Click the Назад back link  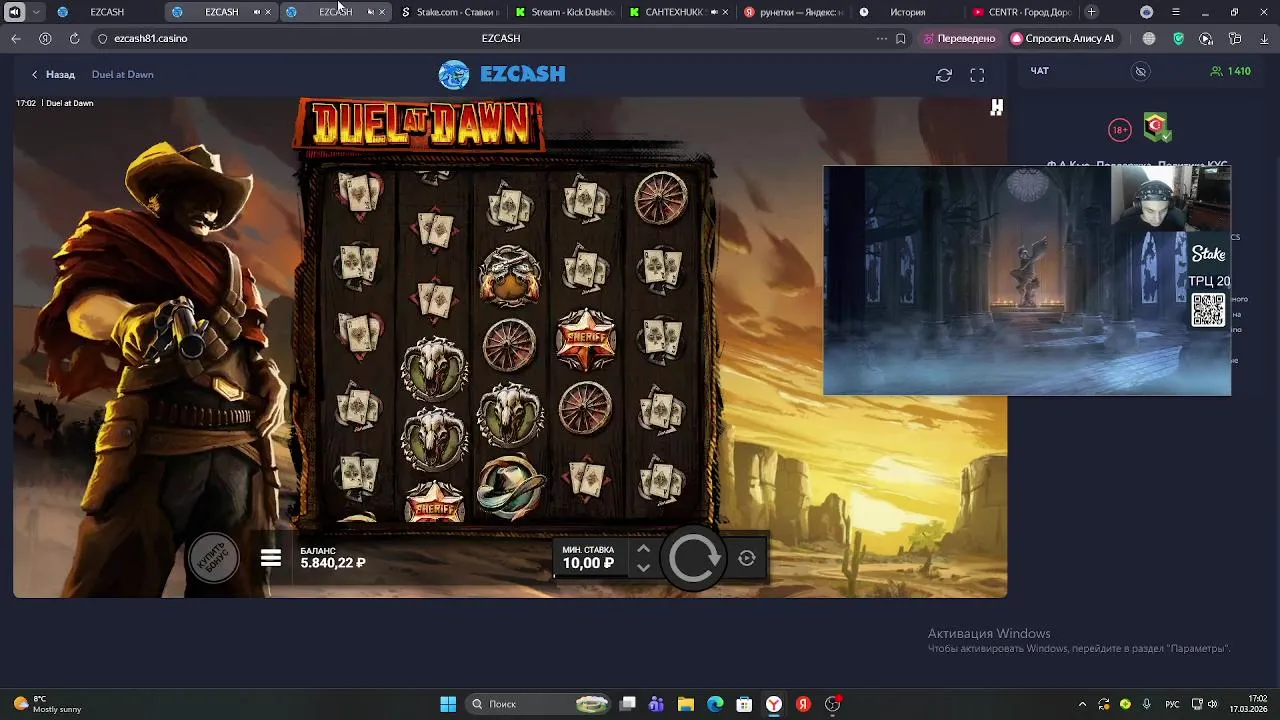tap(53, 74)
